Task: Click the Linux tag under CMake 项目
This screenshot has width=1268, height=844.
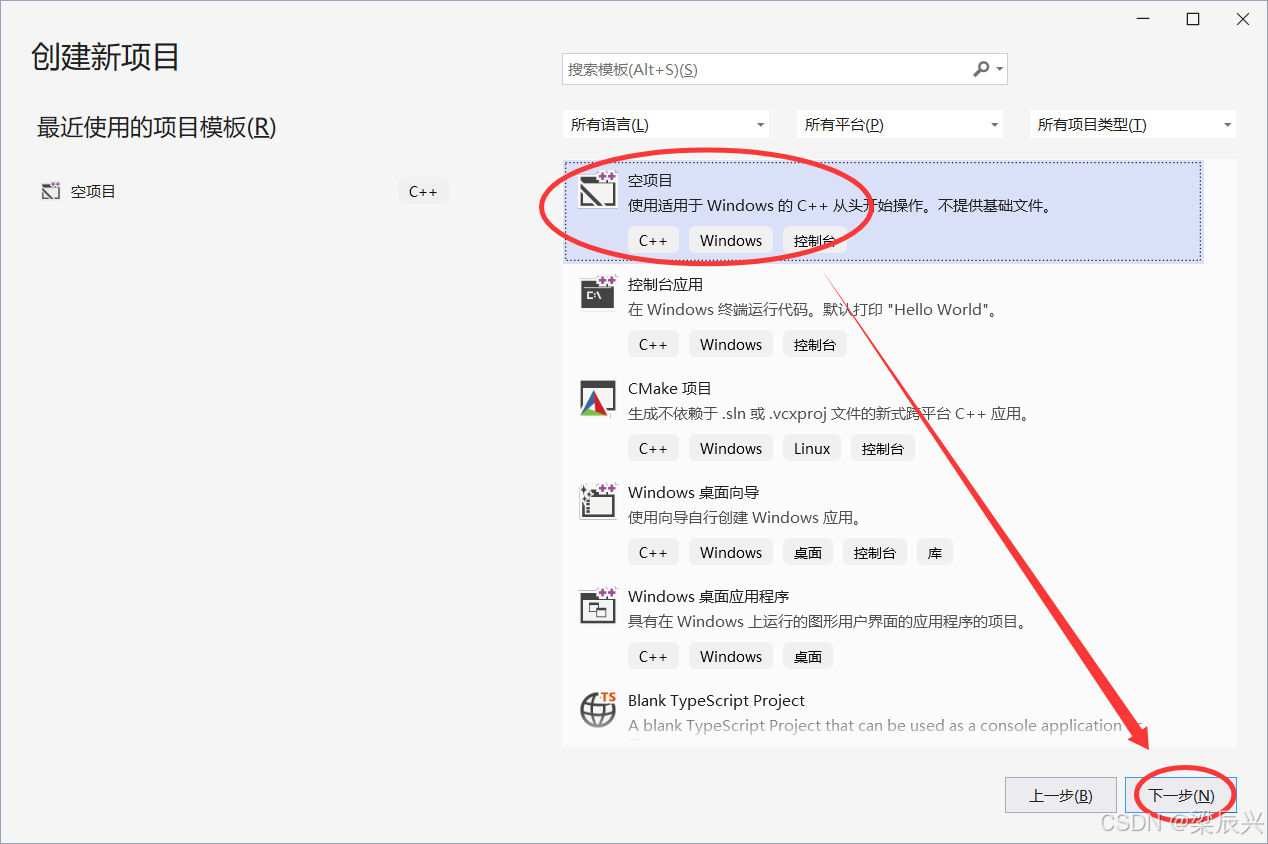Action: (x=812, y=448)
